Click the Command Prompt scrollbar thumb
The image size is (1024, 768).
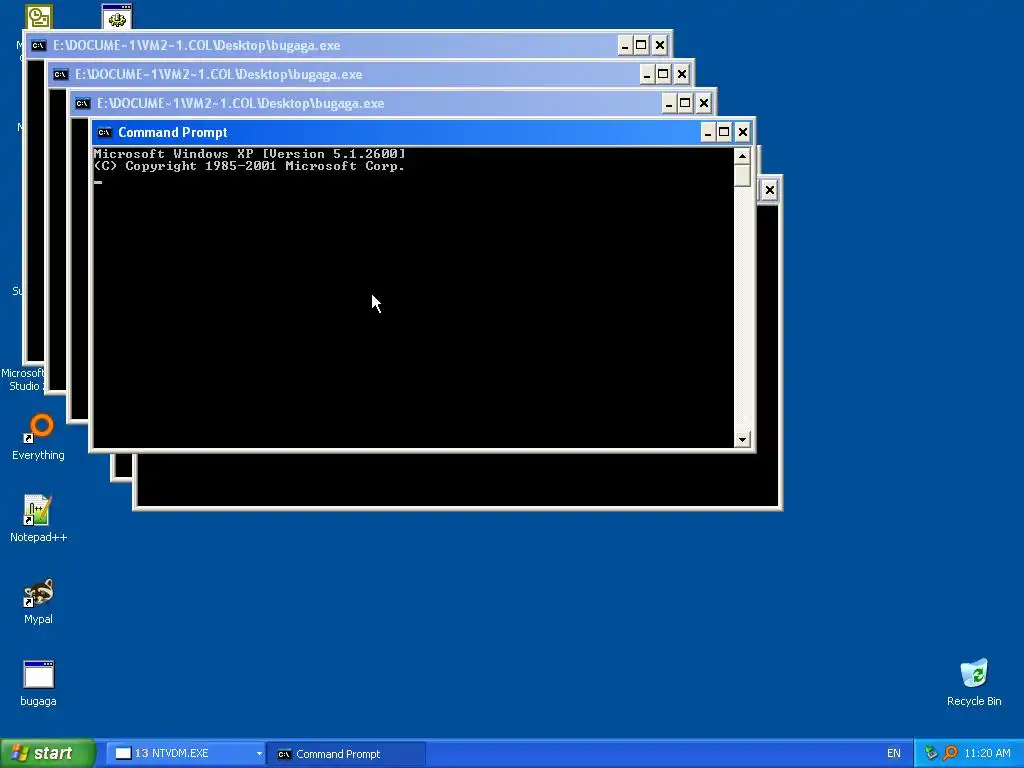point(742,176)
